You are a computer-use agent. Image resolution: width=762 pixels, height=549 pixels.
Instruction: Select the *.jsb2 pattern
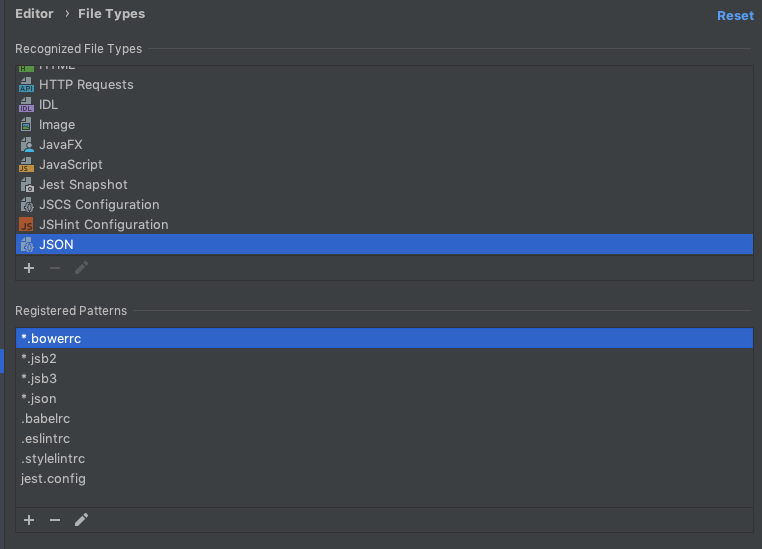pyautogui.click(x=384, y=359)
